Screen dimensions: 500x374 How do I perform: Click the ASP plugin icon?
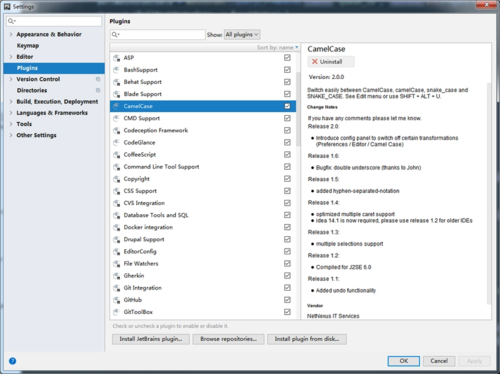(x=116, y=58)
